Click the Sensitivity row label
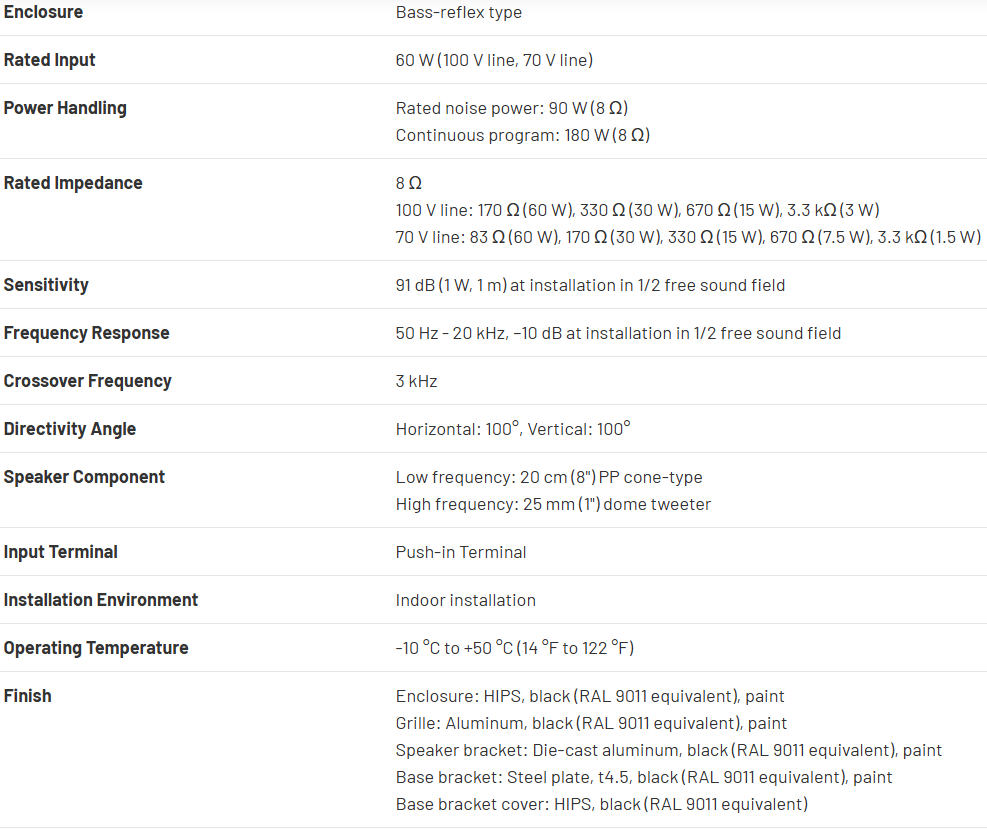 46,285
